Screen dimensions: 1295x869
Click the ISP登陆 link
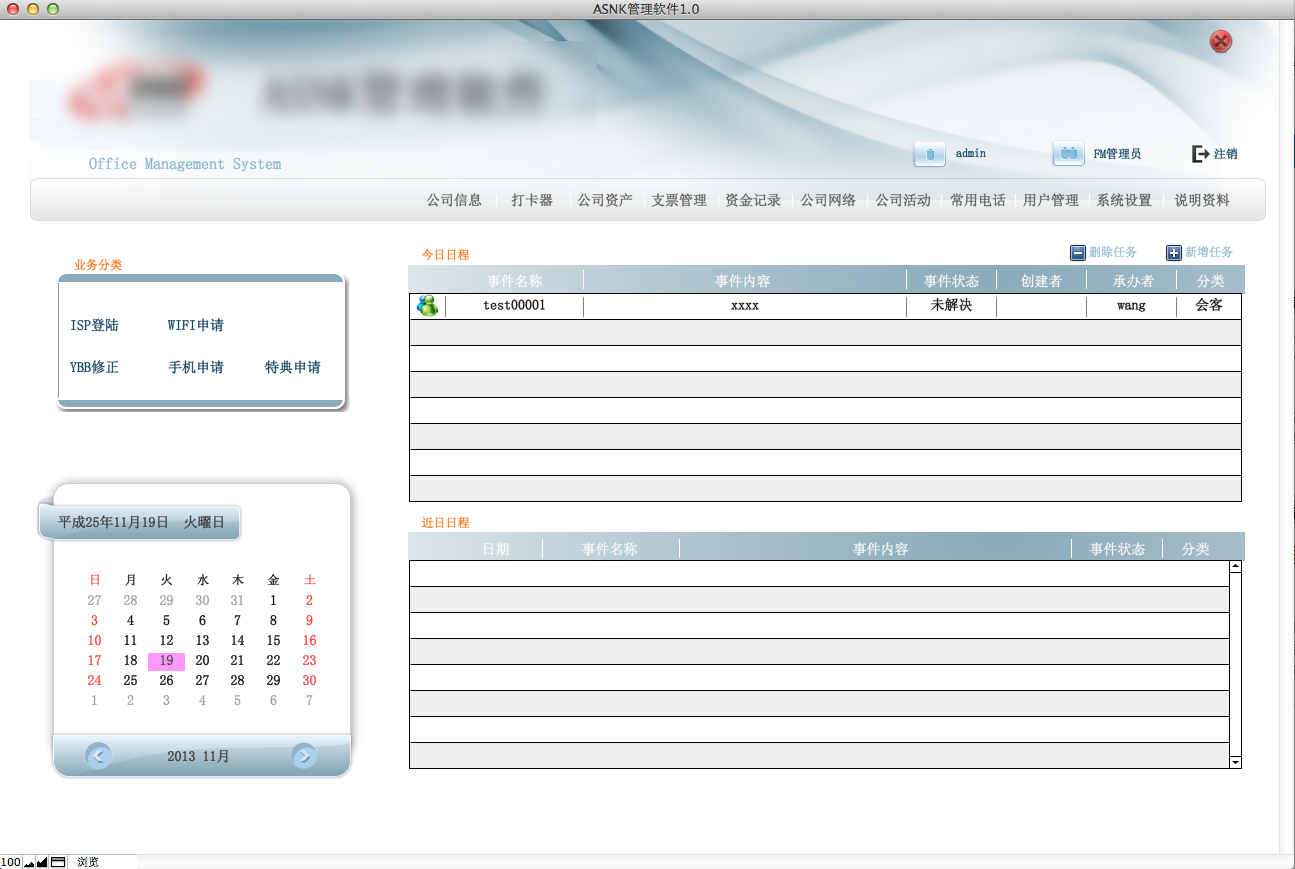[x=94, y=325]
